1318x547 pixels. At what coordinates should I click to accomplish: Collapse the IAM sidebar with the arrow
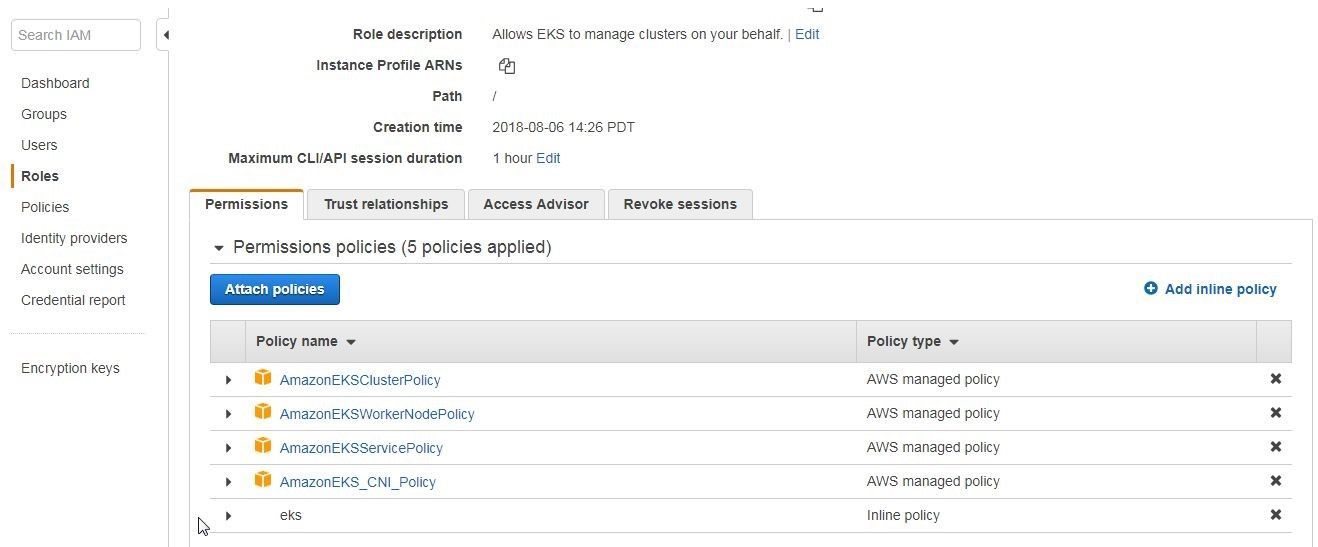[166, 35]
